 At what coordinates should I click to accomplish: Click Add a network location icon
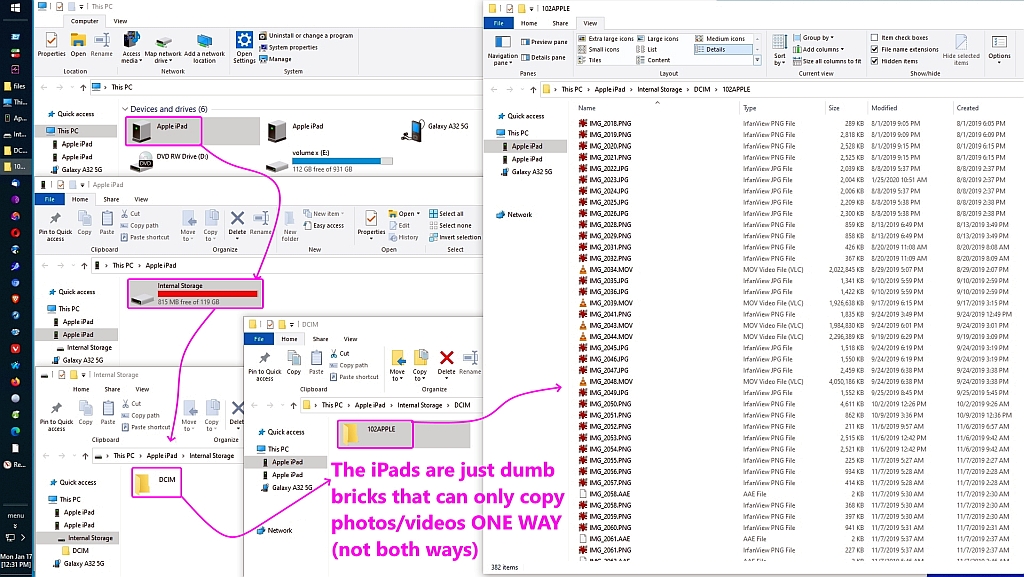(x=204, y=41)
